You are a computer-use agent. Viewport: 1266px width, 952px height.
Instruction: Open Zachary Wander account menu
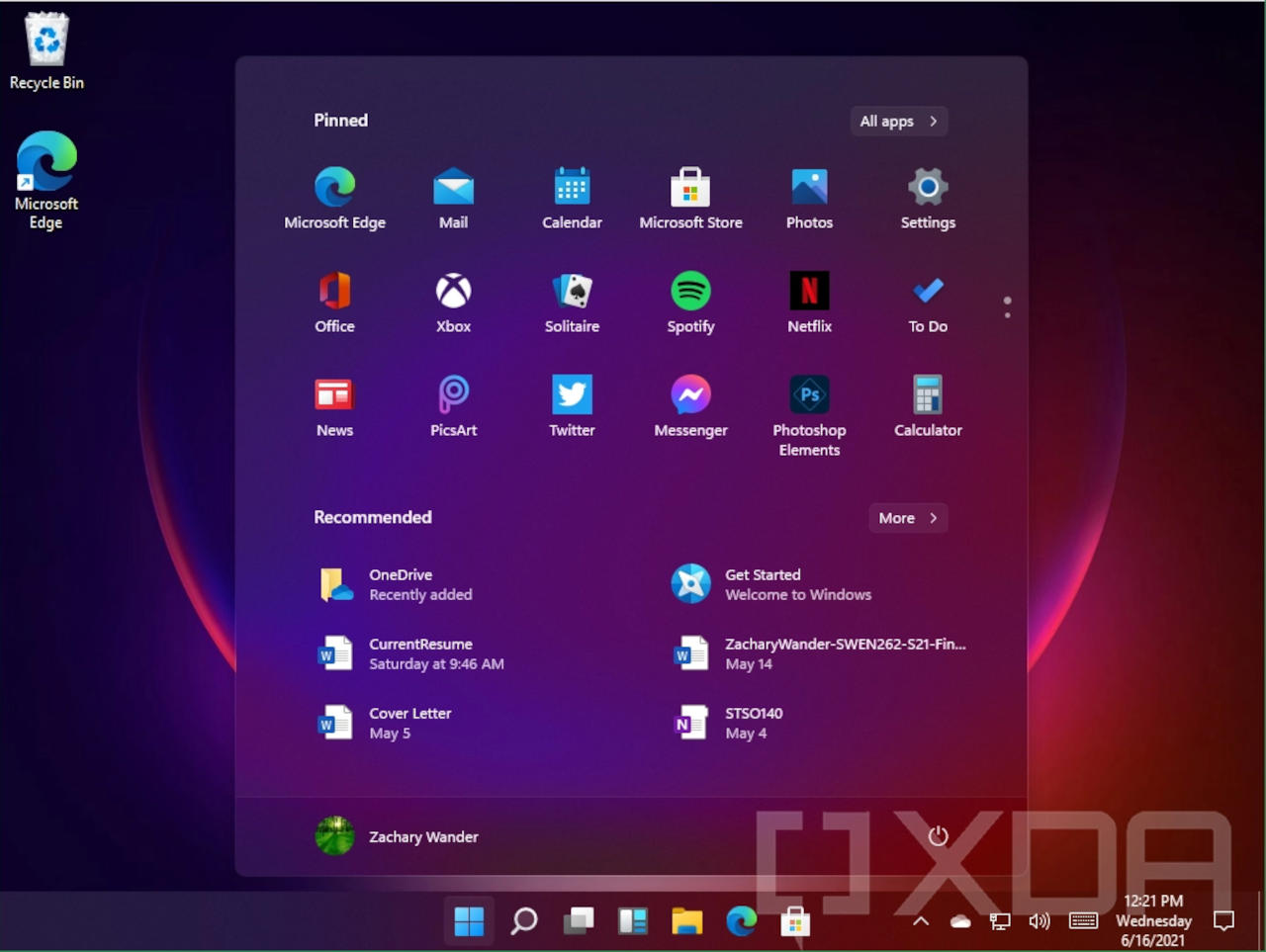tap(397, 836)
